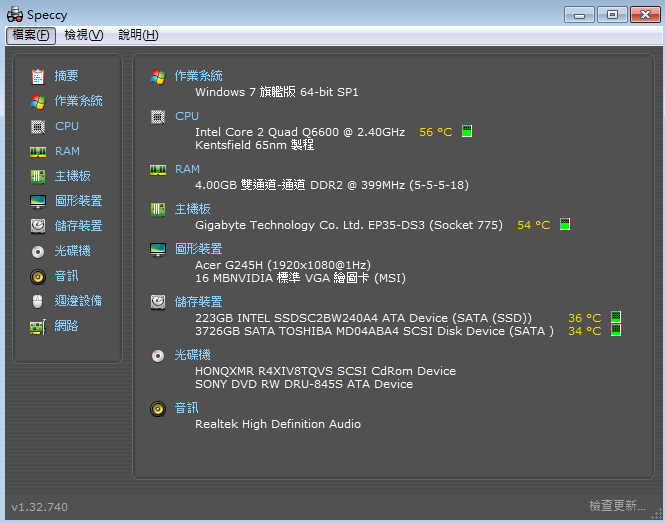Open the CPU heading link in main panel

coord(187,116)
